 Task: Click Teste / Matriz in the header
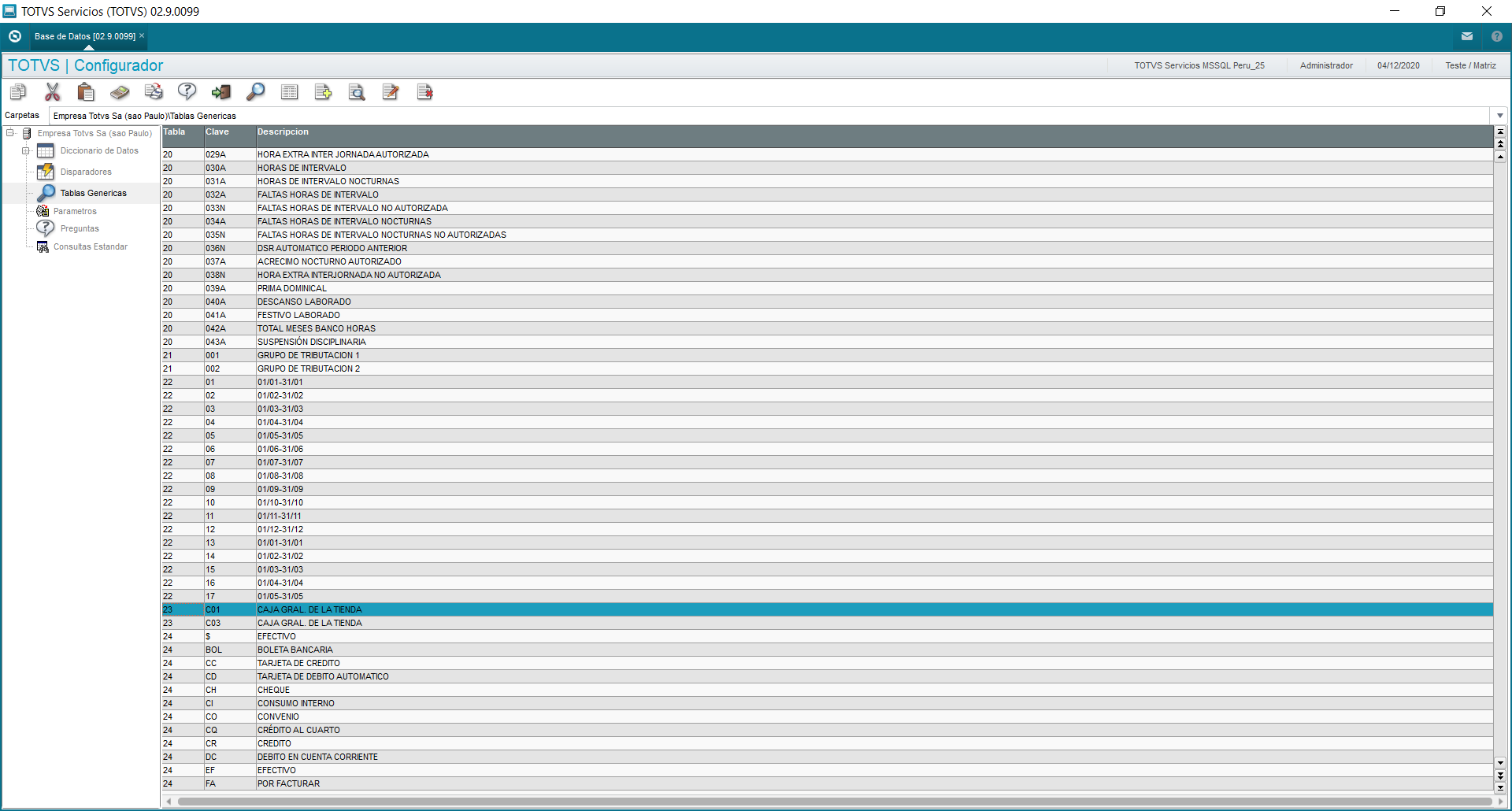coord(1470,65)
